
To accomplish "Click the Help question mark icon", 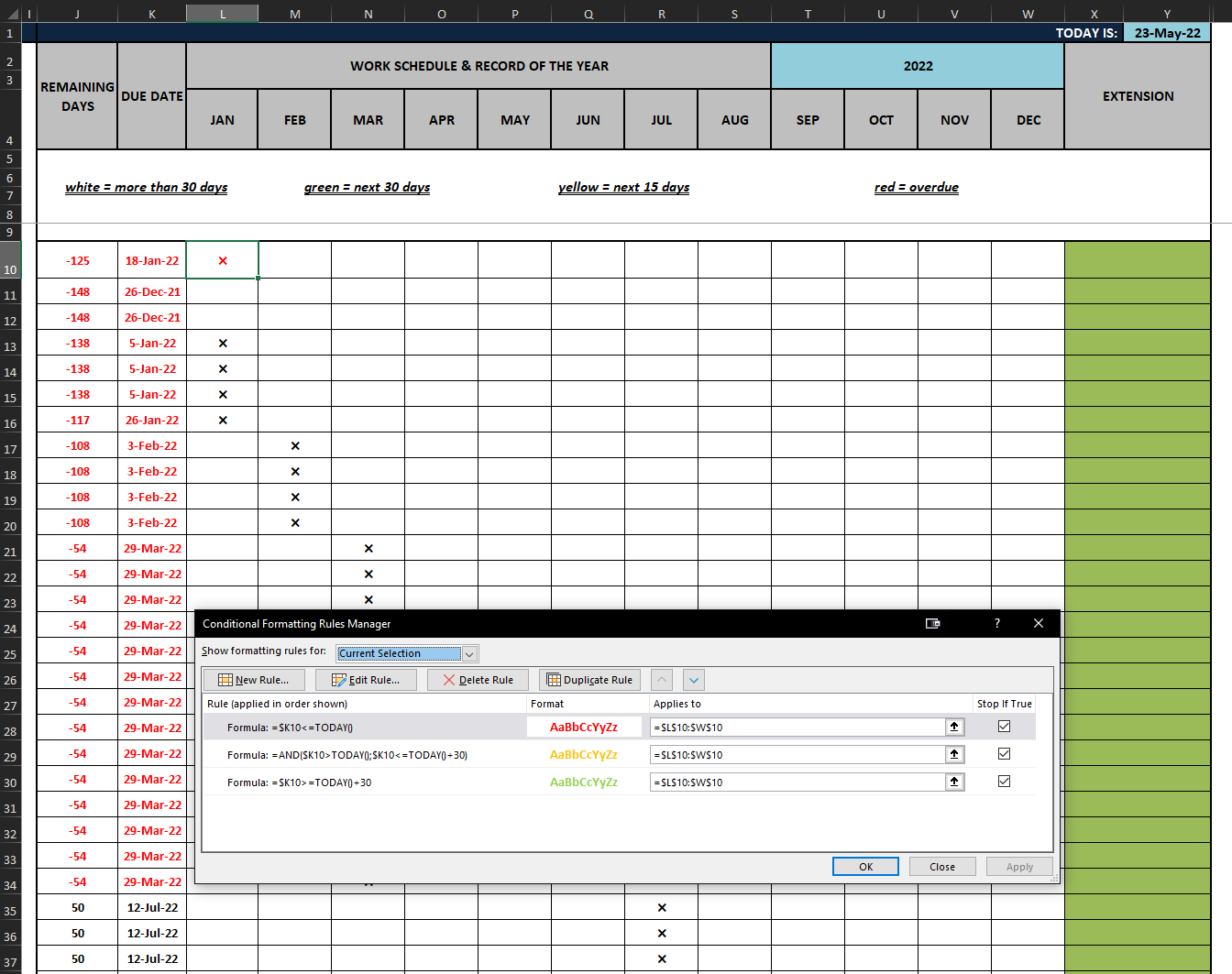I will 996,623.
